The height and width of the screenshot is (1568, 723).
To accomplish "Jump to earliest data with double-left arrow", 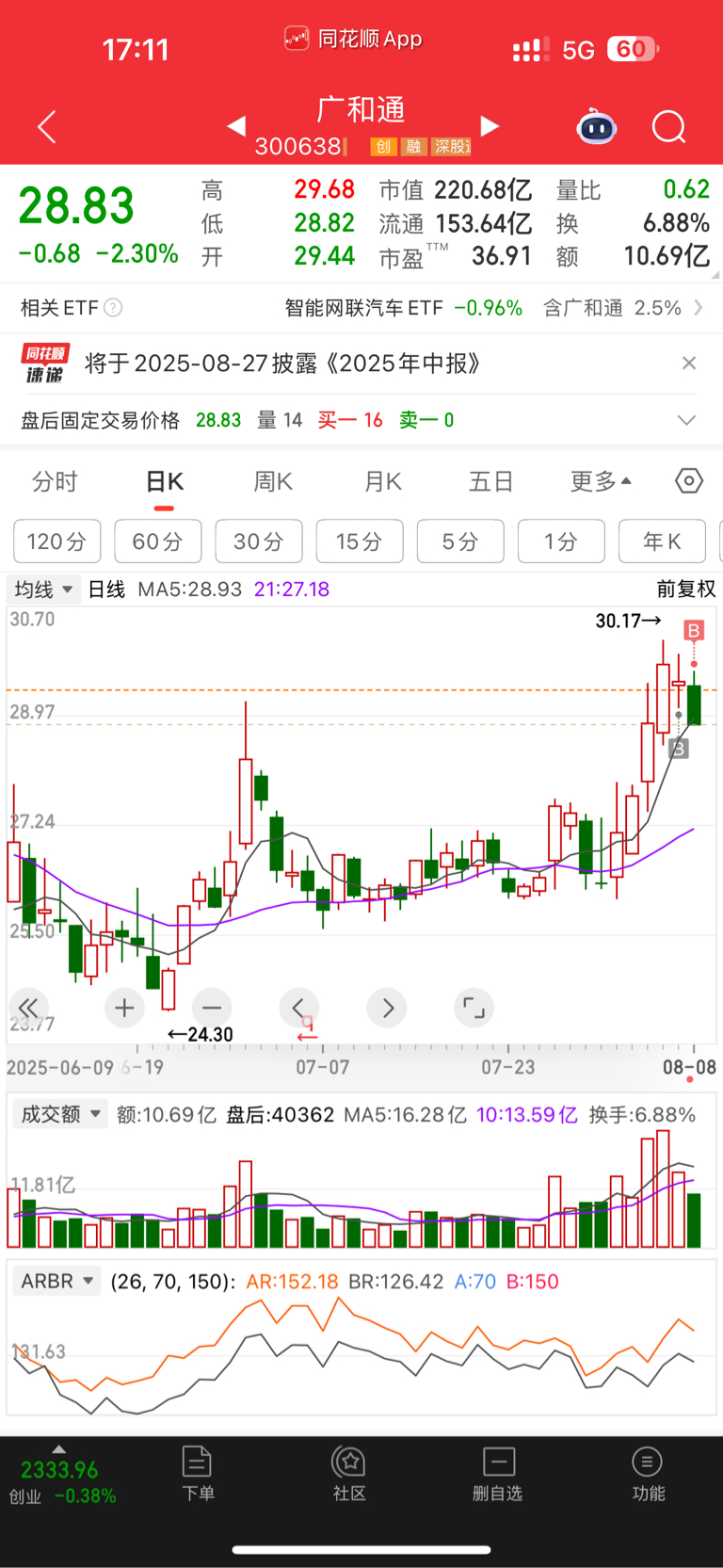I will pyautogui.click(x=28, y=1008).
